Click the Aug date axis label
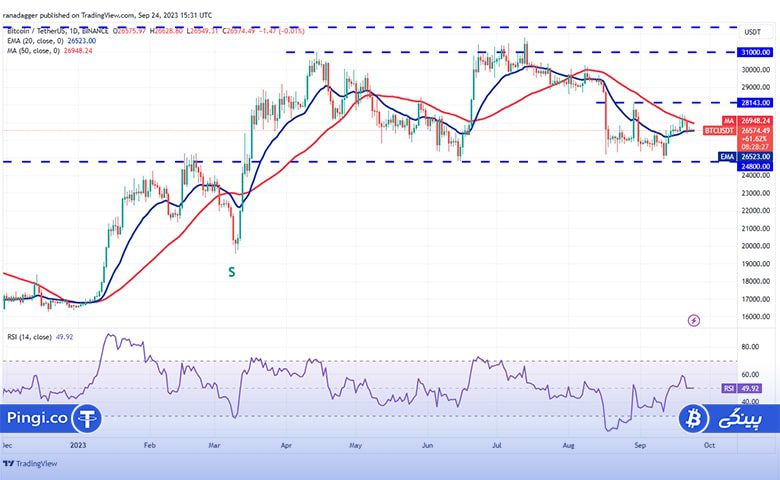This screenshot has width=780, height=480. [569, 445]
